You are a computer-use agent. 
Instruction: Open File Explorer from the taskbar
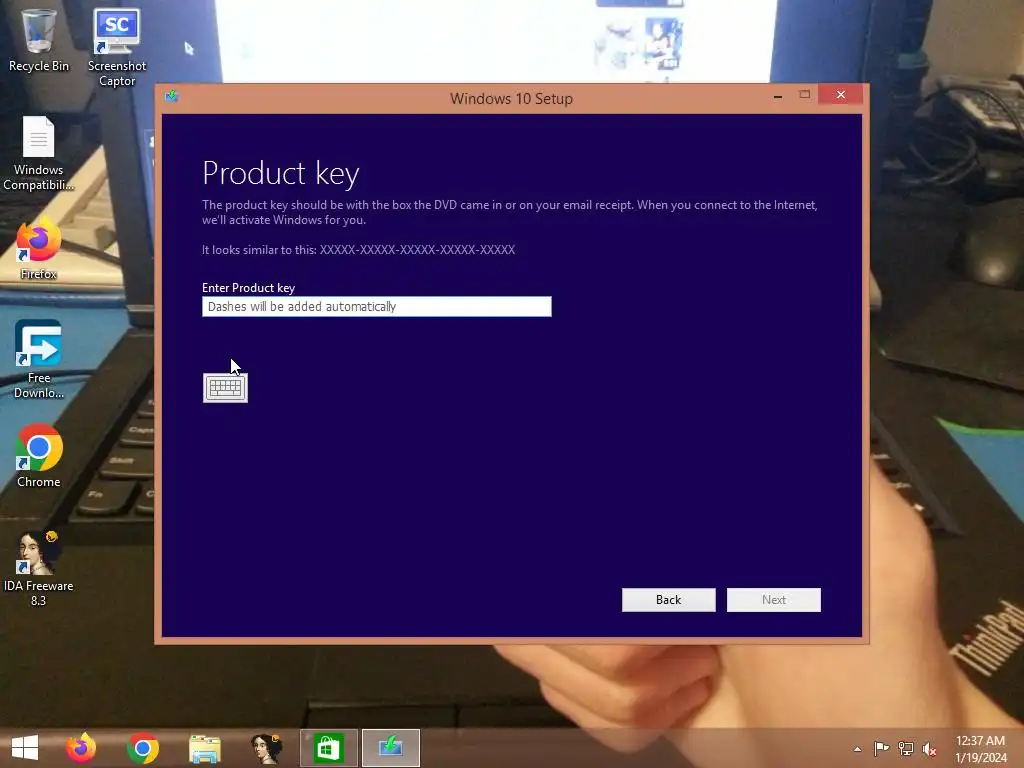click(204, 748)
